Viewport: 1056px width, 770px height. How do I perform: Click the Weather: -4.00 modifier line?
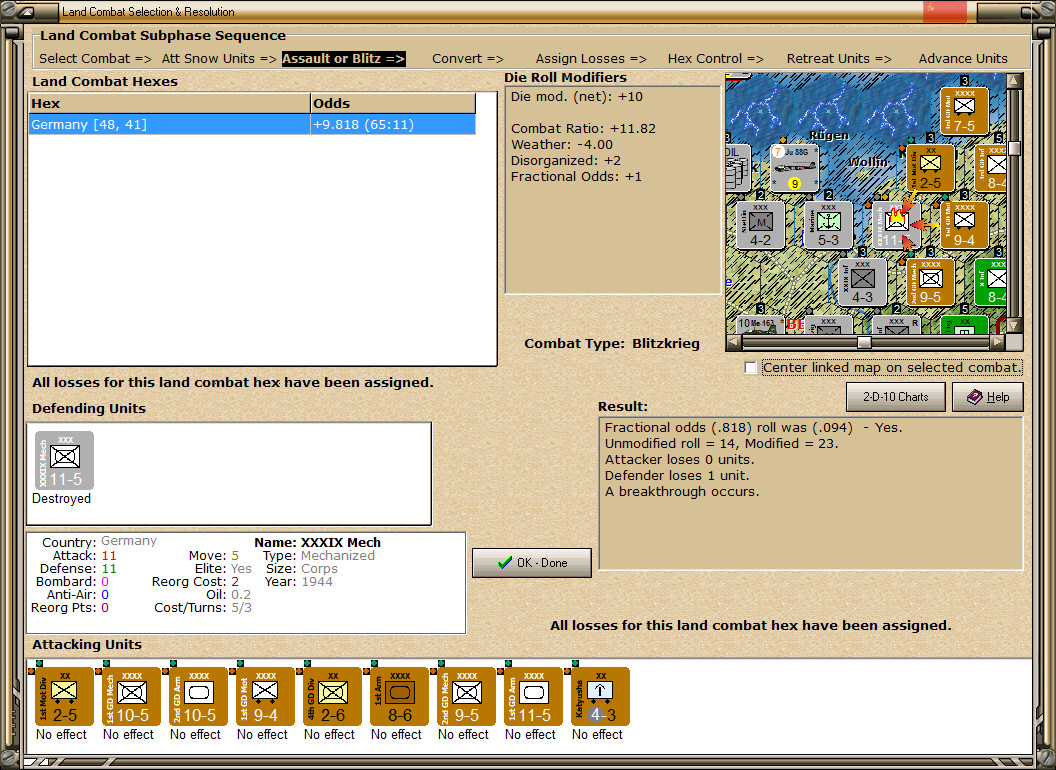pos(562,145)
